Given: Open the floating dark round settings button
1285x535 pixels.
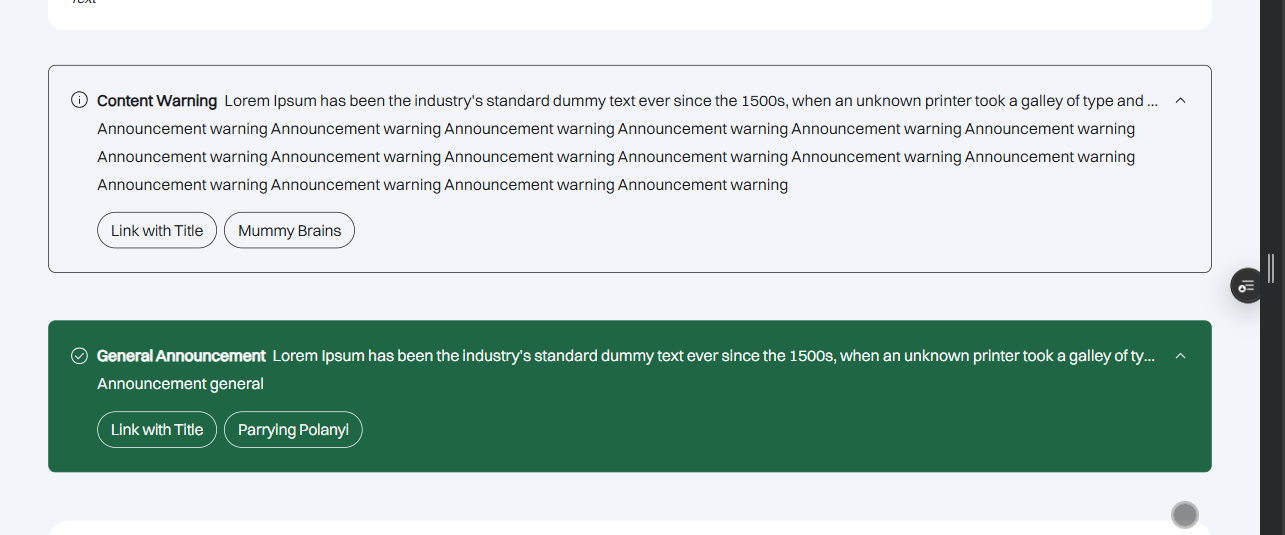Looking at the screenshot, I should (x=1246, y=286).
